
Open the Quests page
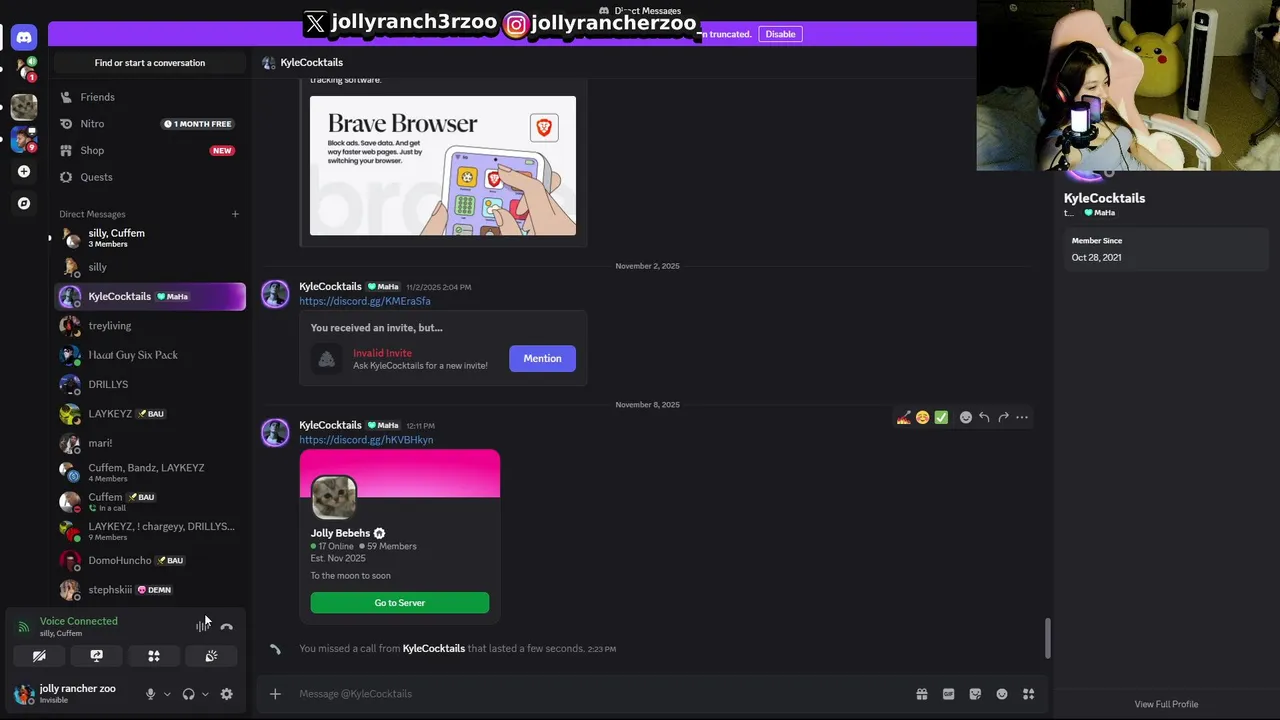click(150, 177)
